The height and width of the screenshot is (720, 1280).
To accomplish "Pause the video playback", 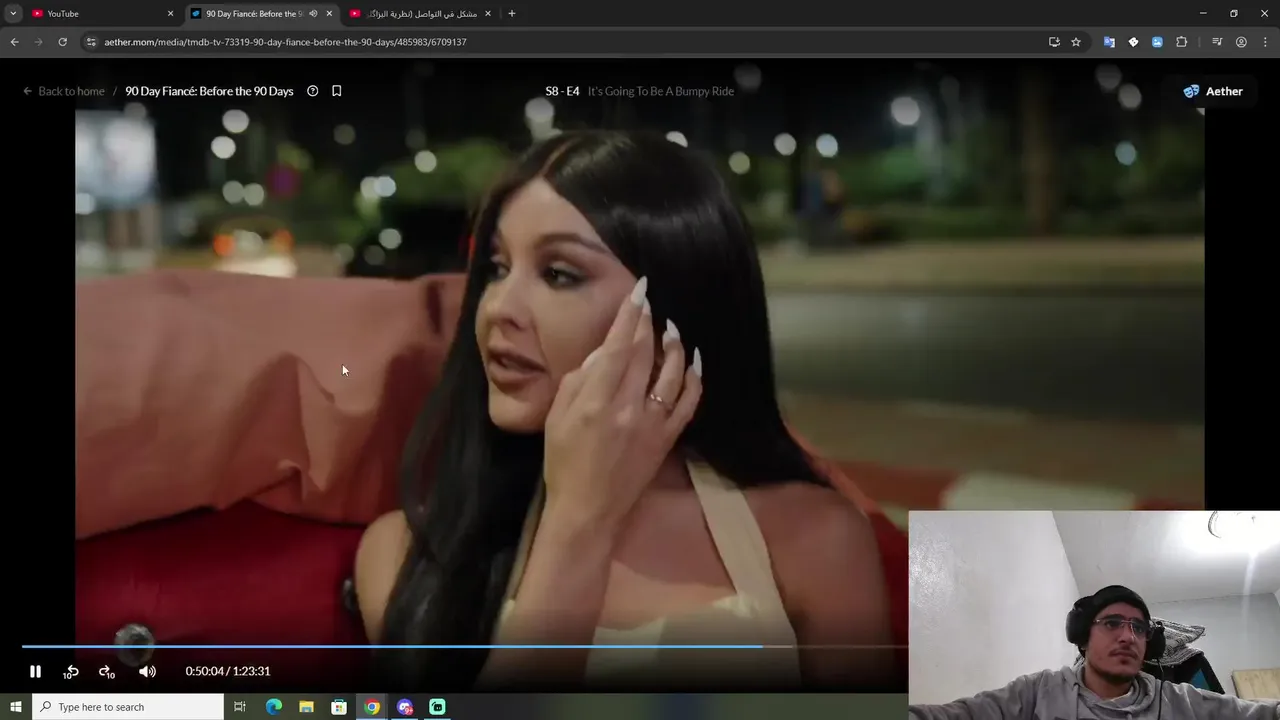I will tap(35, 671).
